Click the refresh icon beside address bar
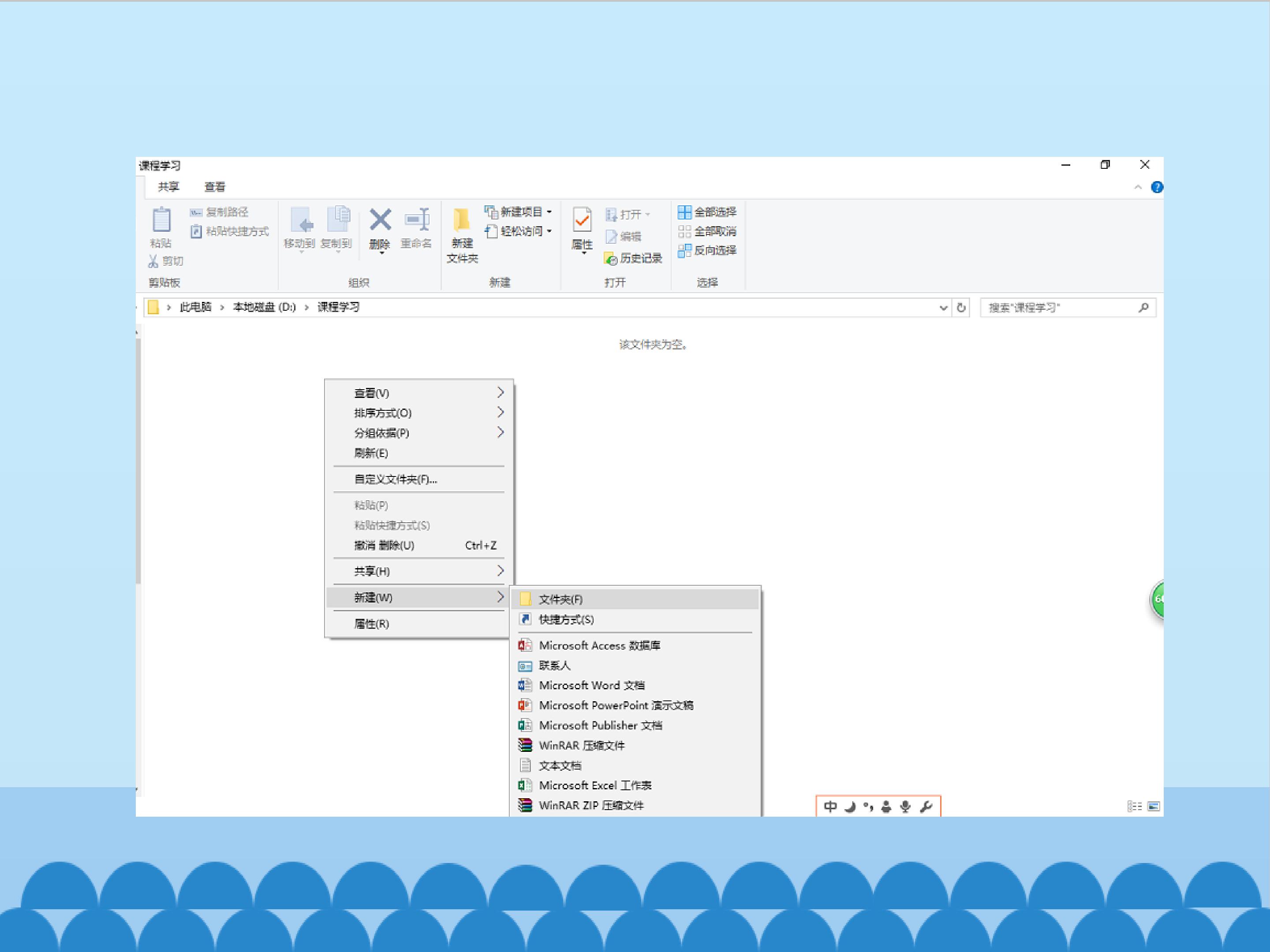1270x952 pixels. point(961,308)
